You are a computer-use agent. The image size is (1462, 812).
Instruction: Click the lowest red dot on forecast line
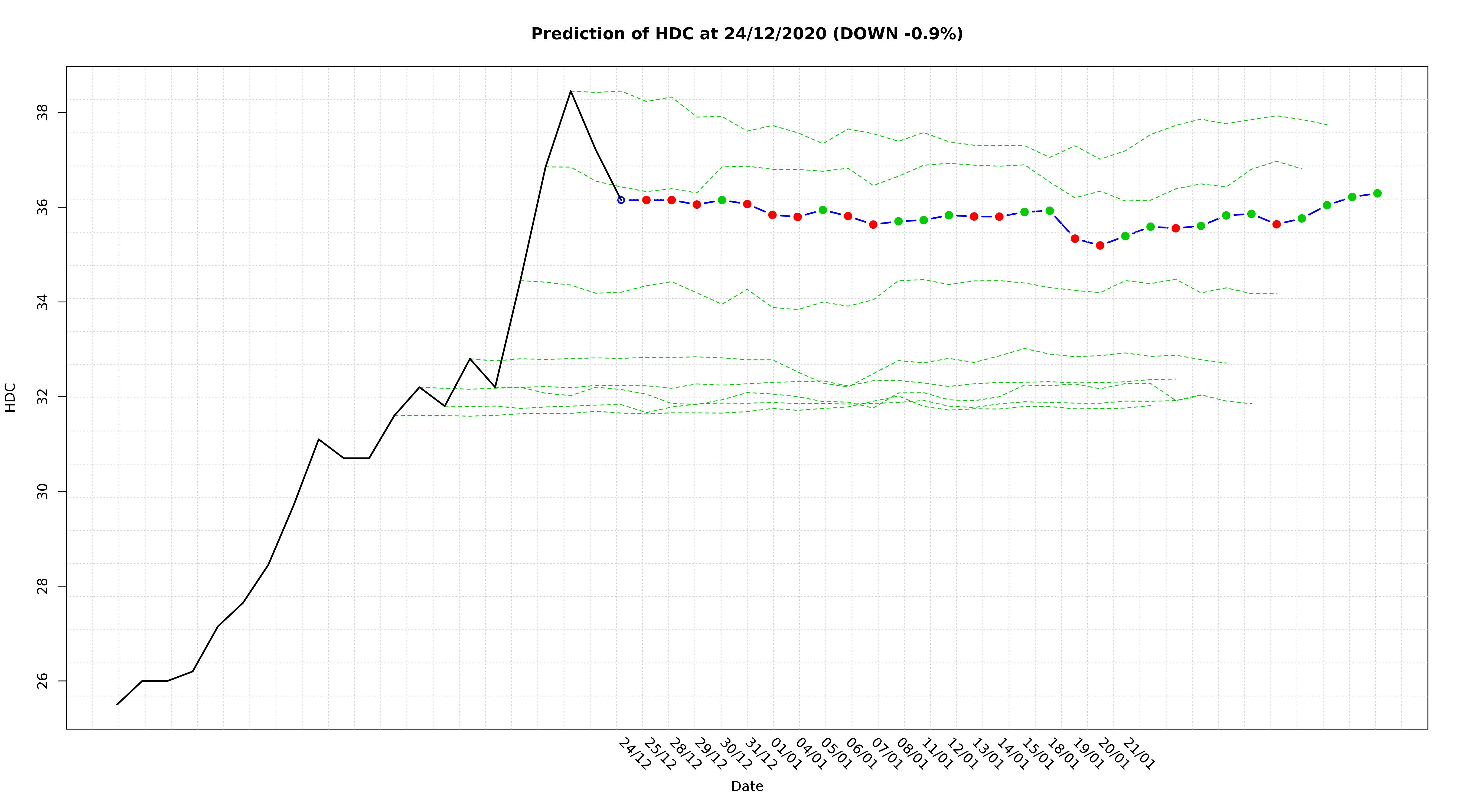click(1100, 245)
